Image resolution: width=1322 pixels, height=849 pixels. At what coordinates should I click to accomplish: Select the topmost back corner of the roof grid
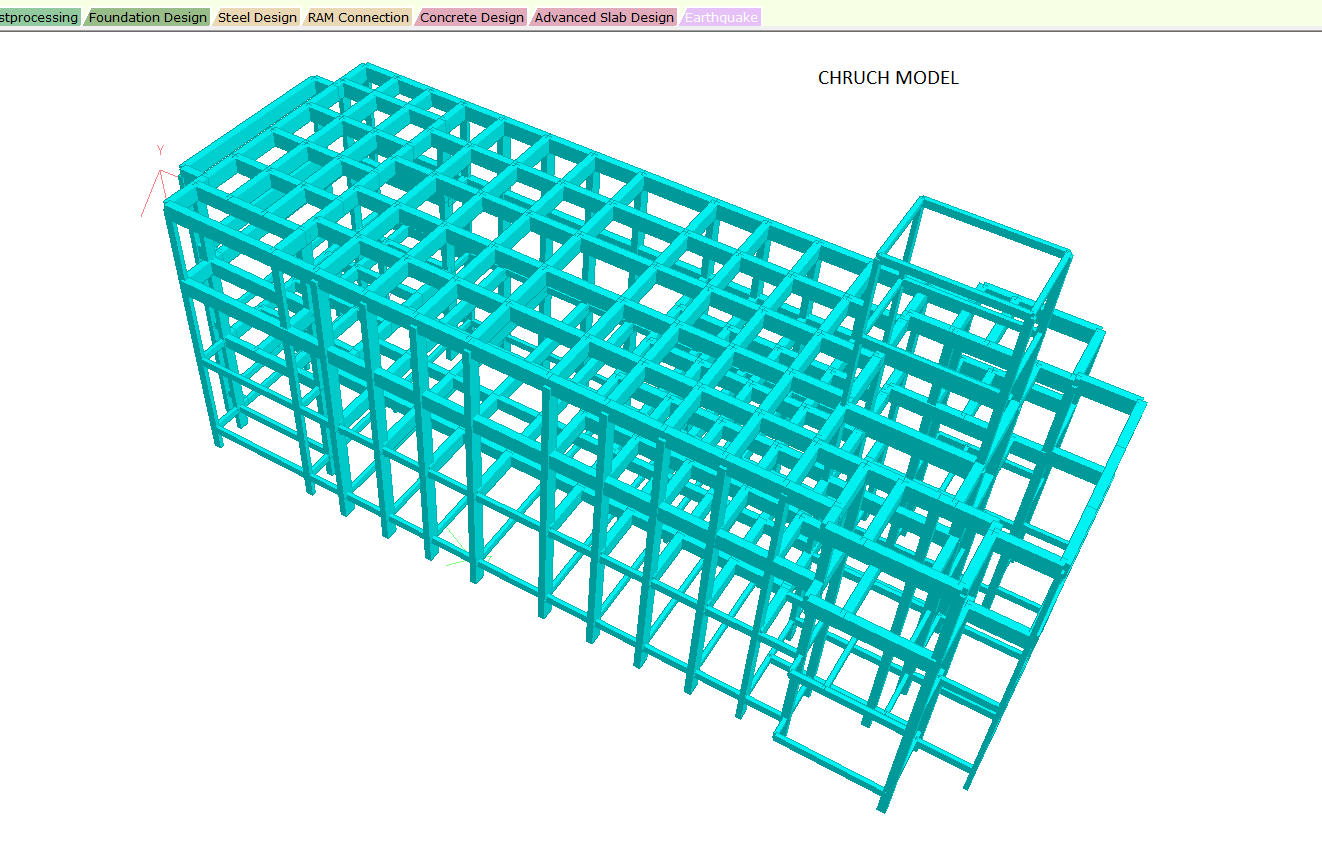[364, 68]
